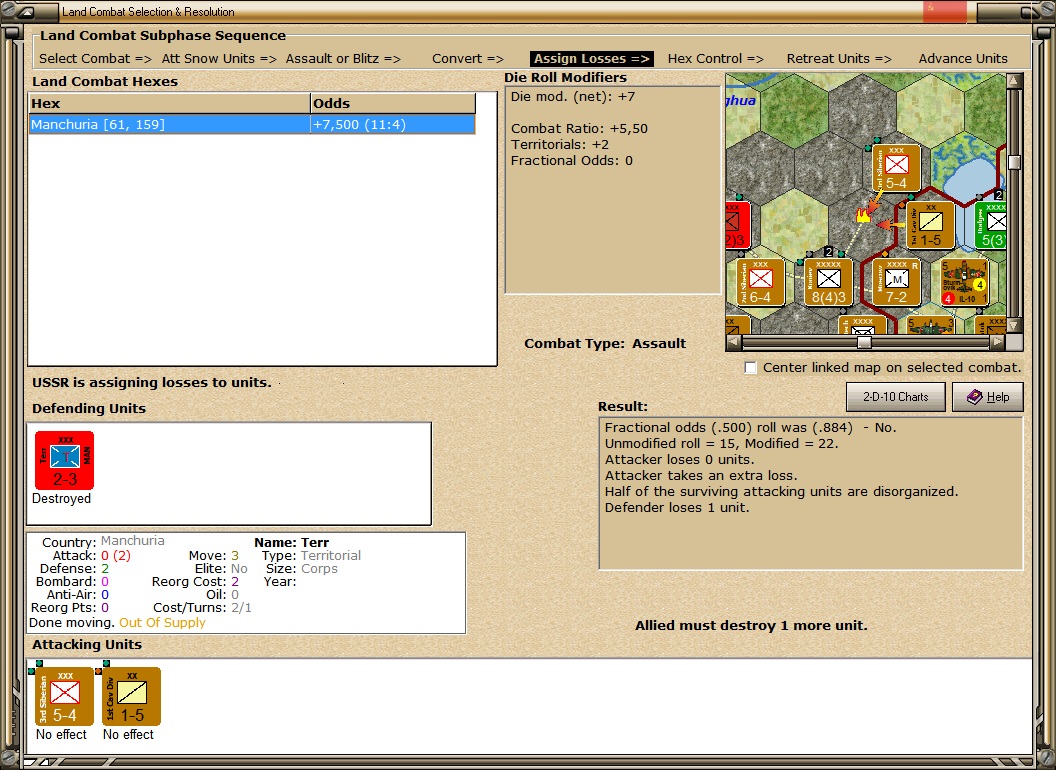Click 'Attacker takes an extra loss.' result line
The image size is (1056, 770).
pos(700,476)
